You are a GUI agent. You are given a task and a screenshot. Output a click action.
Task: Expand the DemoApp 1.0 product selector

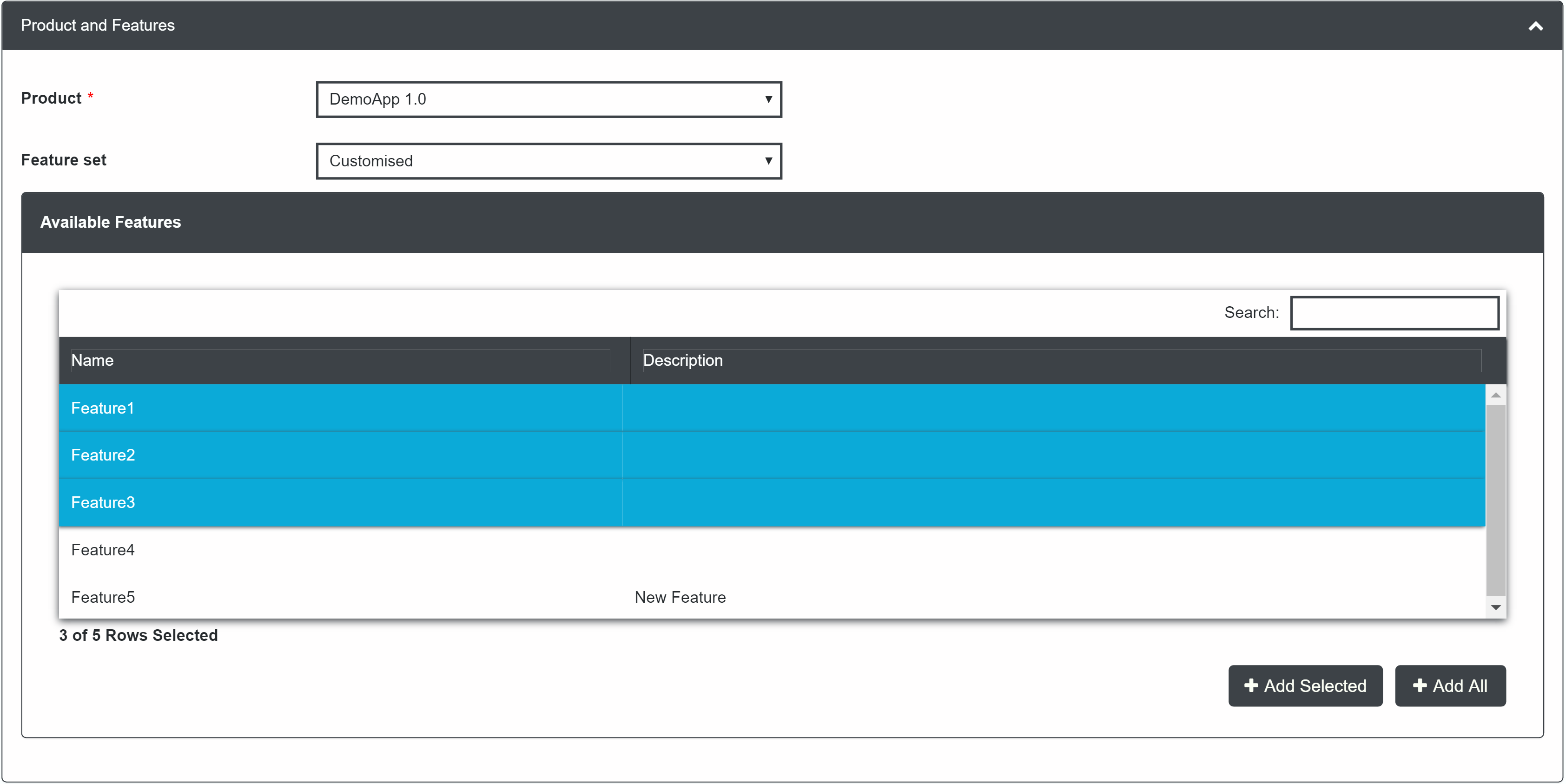(547, 99)
